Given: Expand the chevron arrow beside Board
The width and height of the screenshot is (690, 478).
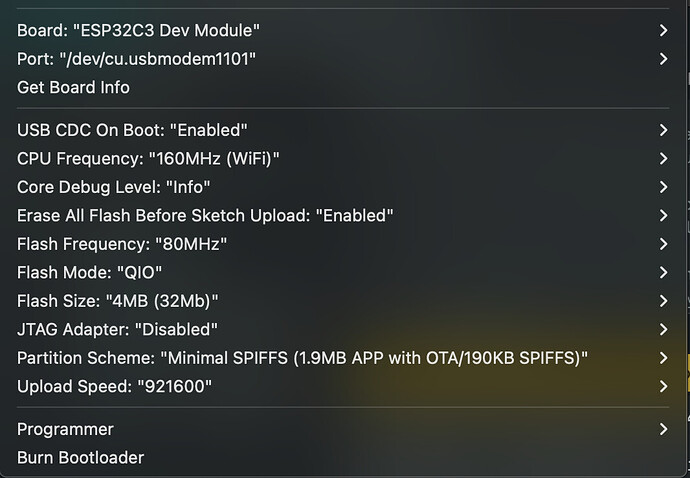Looking at the screenshot, I should pyautogui.click(x=664, y=31).
